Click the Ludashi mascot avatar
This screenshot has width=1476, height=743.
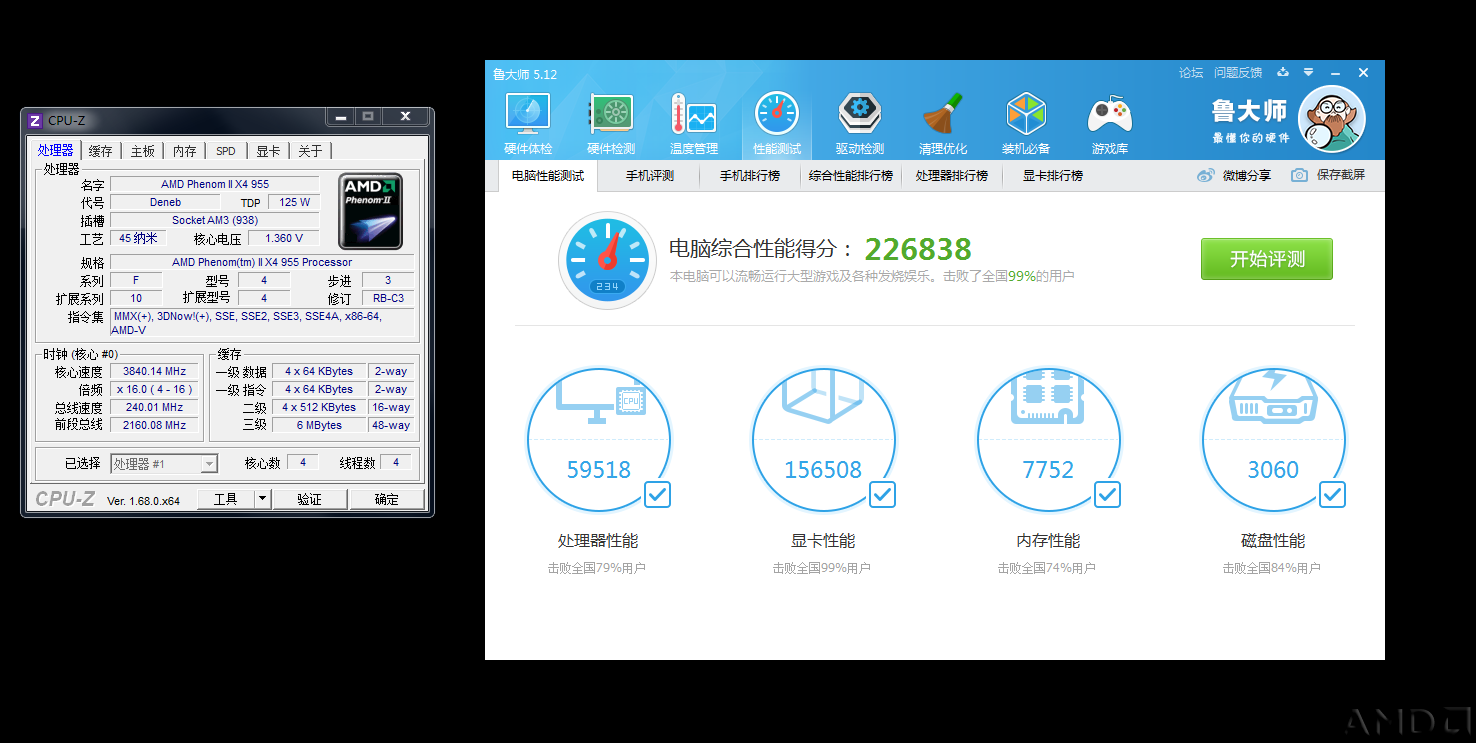(x=1331, y=119)
